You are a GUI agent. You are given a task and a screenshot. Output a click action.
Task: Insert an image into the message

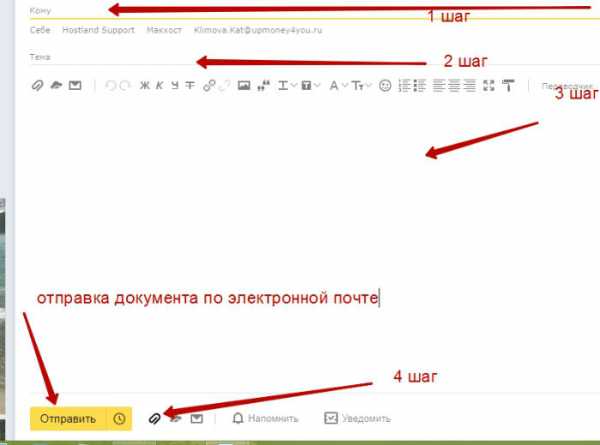click(244, 85)
